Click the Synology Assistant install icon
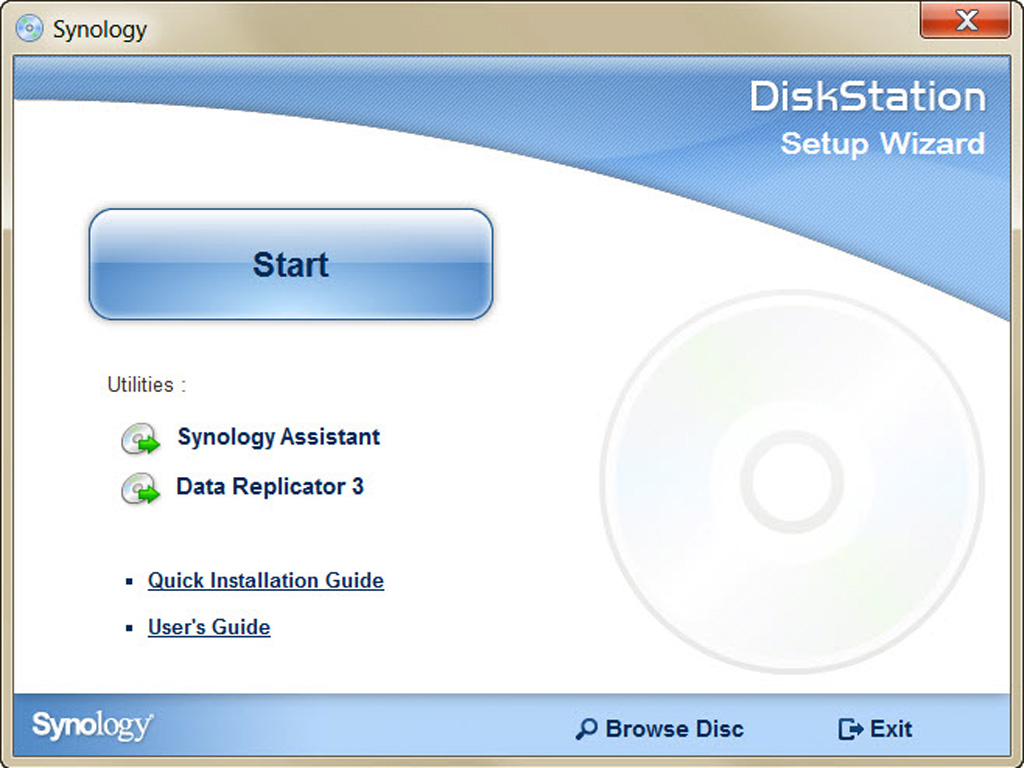Screen dimensions: 1024x768 click(140, 438)
